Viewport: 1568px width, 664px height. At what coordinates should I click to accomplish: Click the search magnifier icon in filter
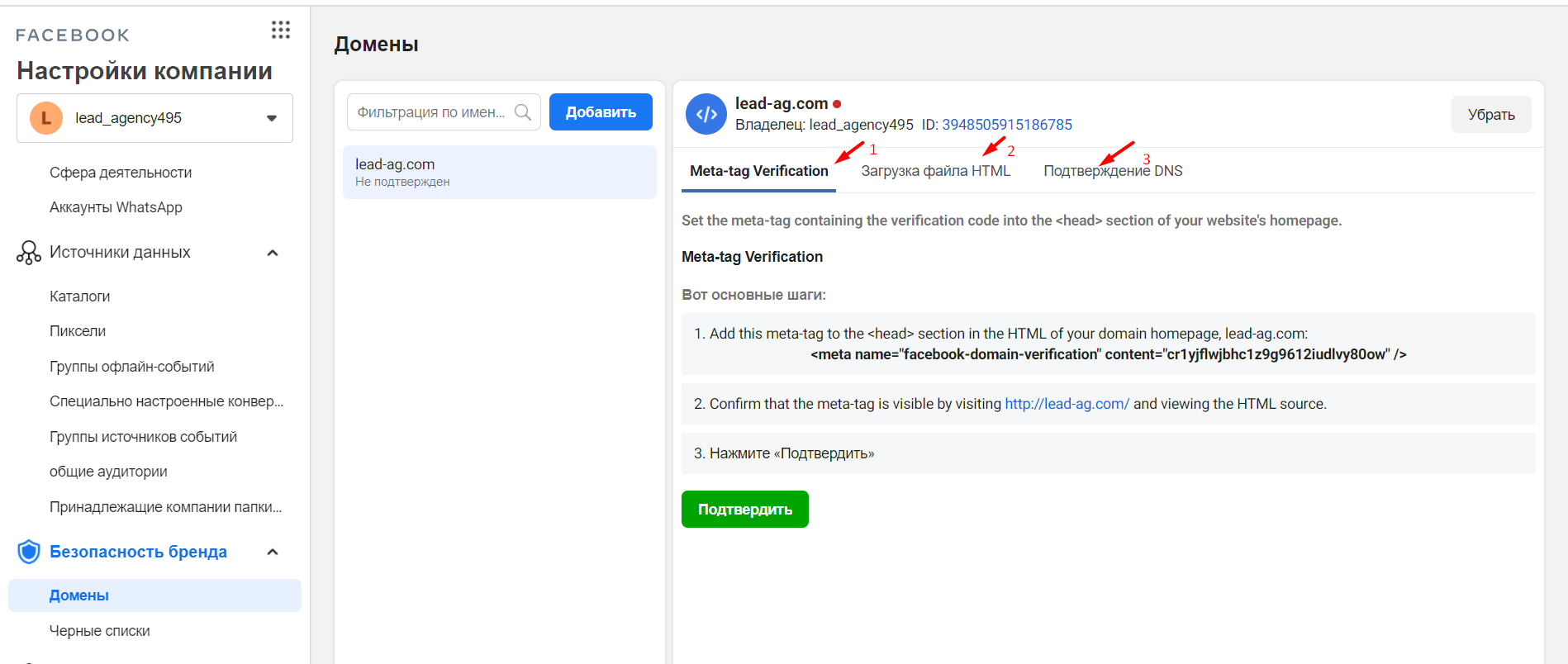tap(523, 112)
